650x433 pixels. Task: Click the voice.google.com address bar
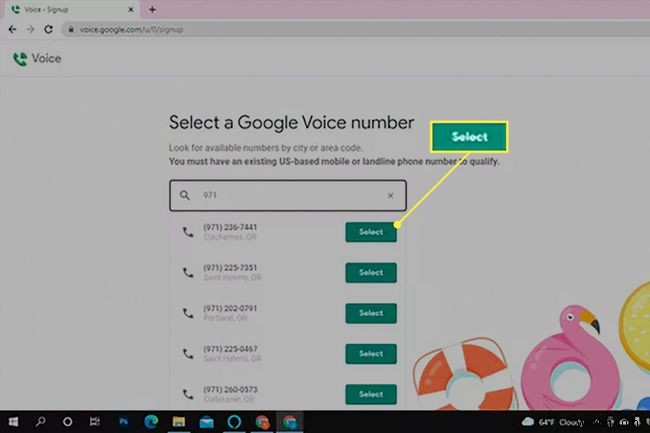pos(357,29)
